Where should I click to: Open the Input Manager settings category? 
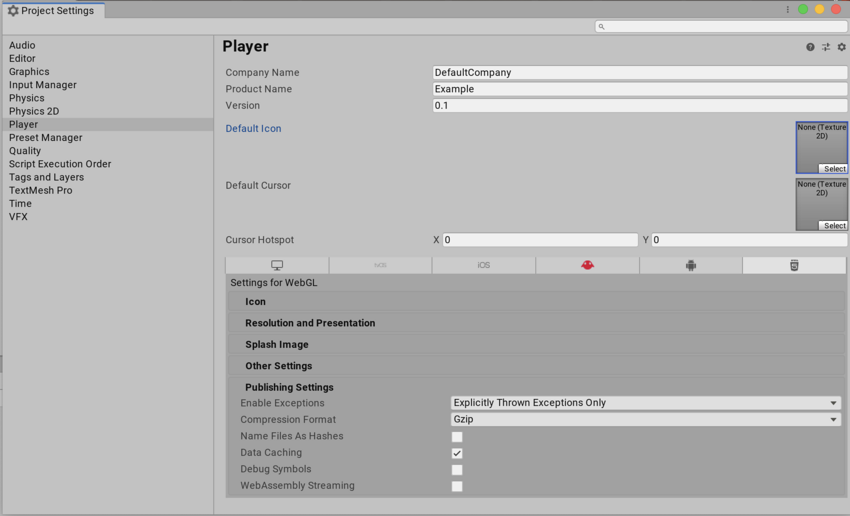(x=107, y=85)
